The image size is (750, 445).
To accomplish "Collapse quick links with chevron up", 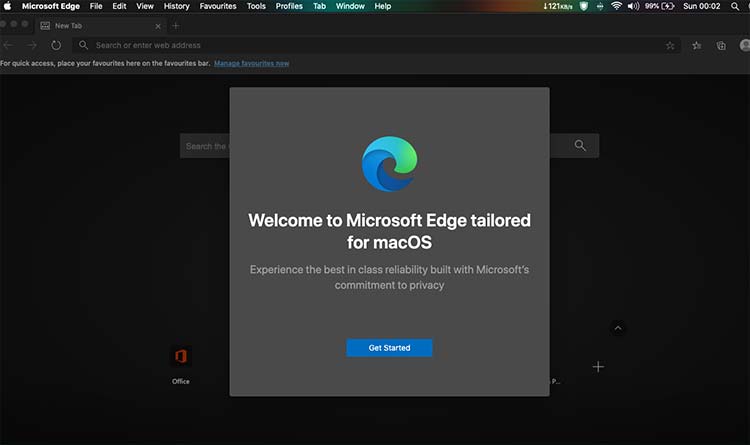I will (618, 328).
